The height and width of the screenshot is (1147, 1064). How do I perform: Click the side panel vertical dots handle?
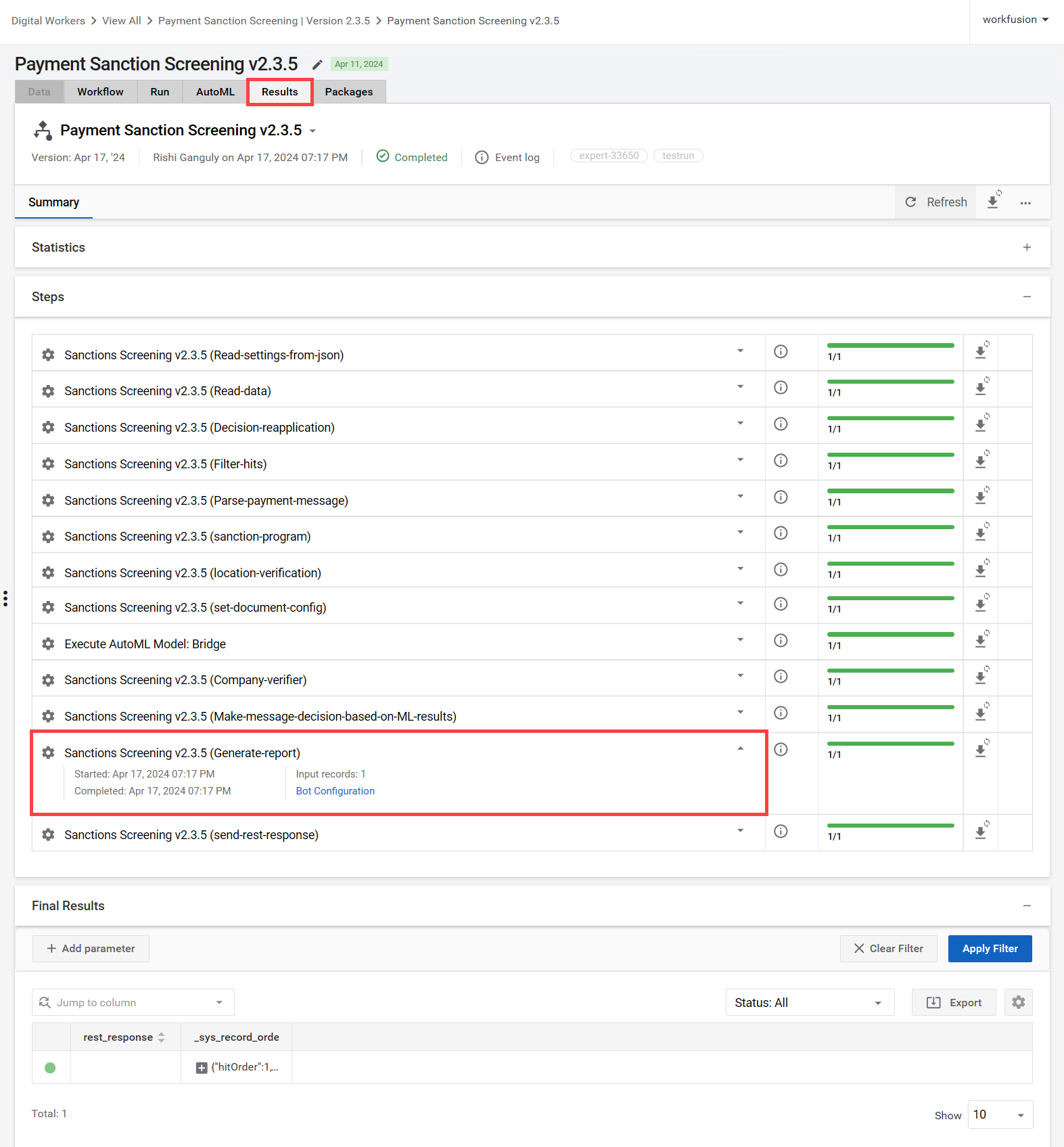[x=5, y=598]
